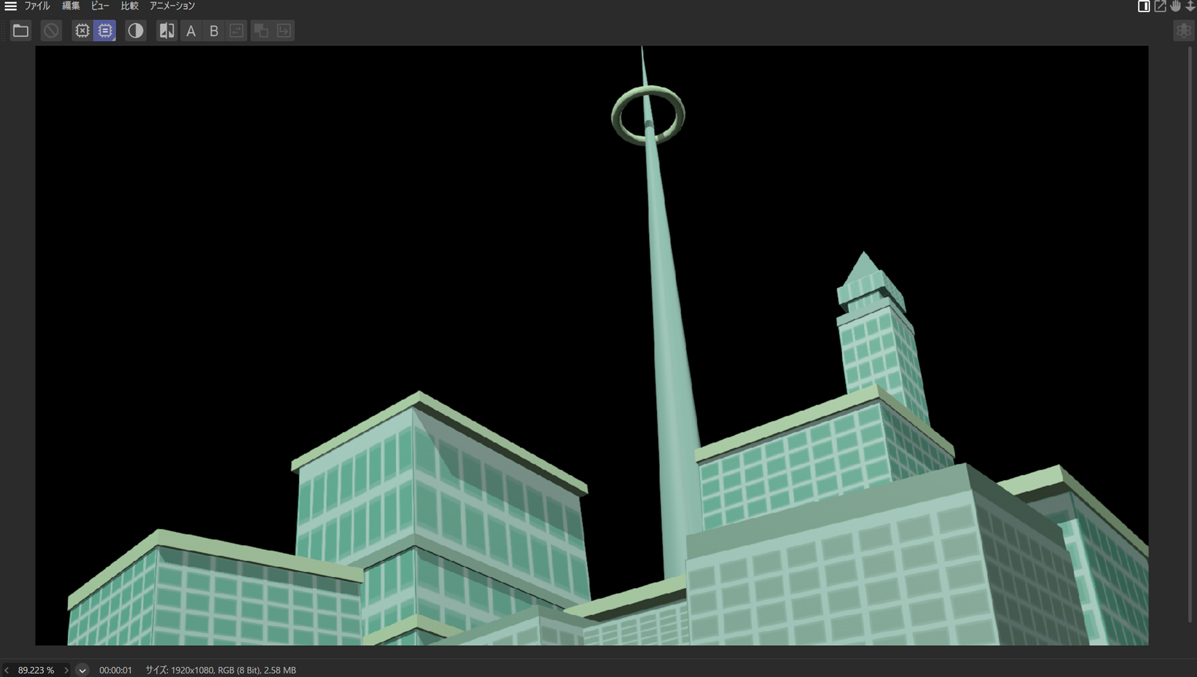The width and height of the screenshot is (1197, 677).
Task: Click the Stop Rendering circle-slash icon
Action: [51, 31]
